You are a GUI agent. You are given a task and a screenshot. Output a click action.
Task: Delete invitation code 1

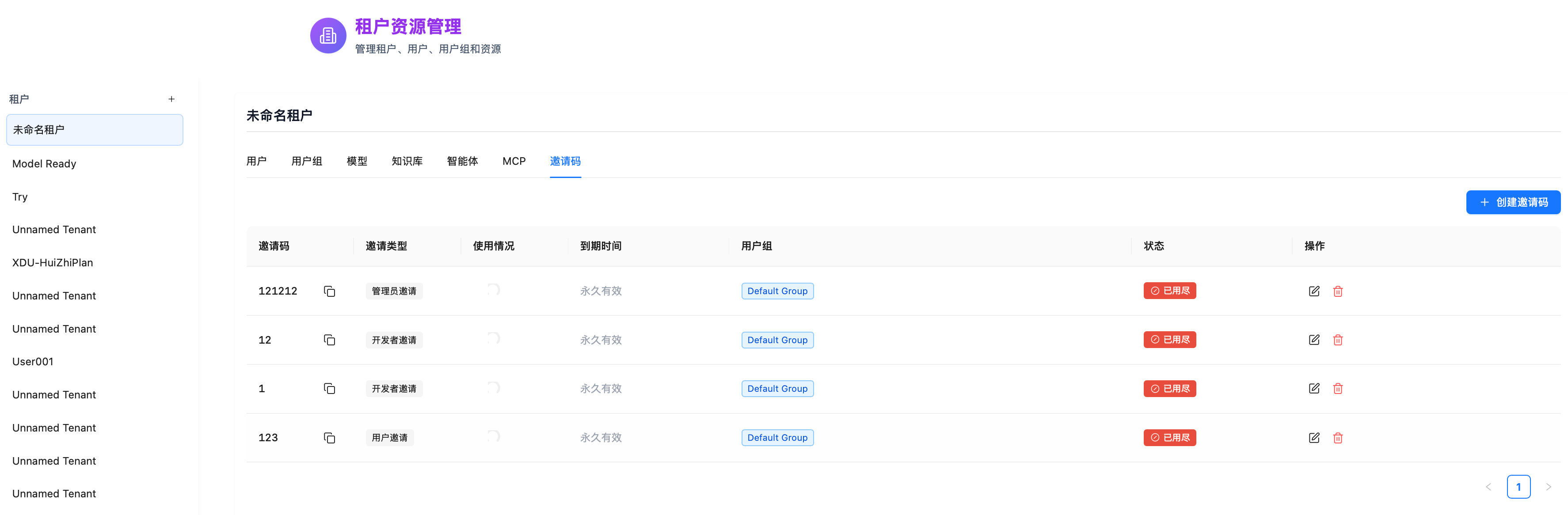(1337, 389)
